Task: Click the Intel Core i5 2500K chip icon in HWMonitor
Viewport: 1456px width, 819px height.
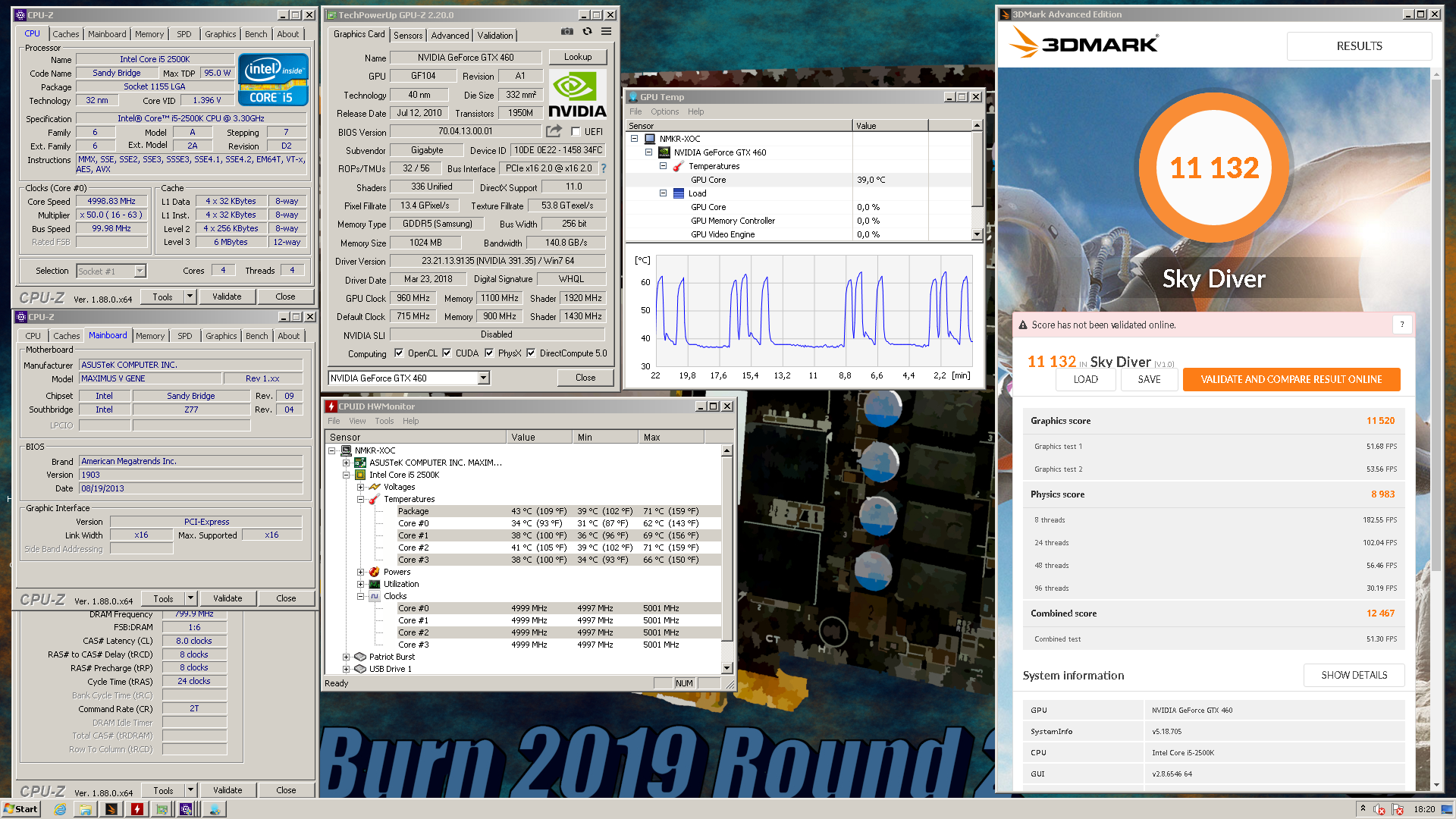Action: tap(360, 475)
